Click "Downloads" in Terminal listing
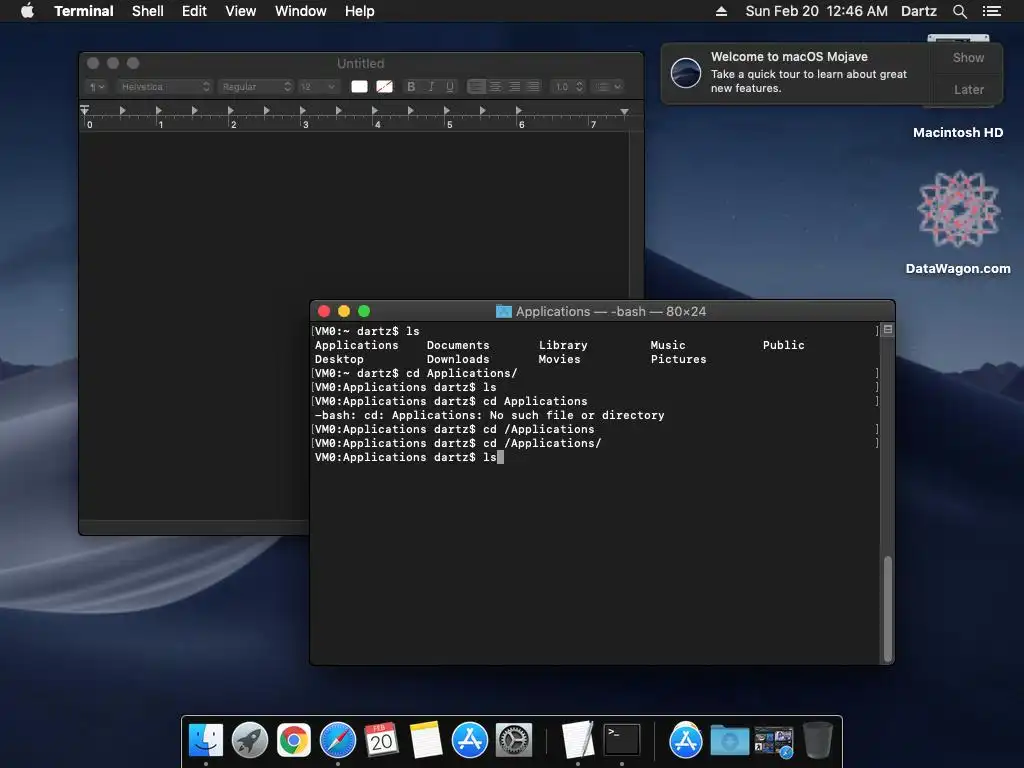This screenshot has height=768, width=1024. coord(458,359)
